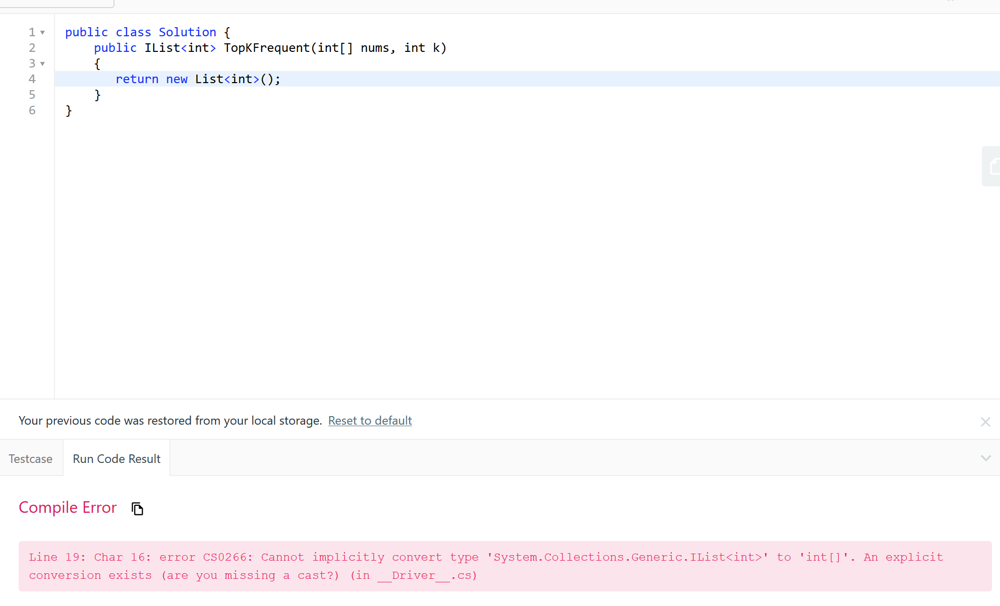
Task: Collapse the console panel chevron
Action: (985, 459)
